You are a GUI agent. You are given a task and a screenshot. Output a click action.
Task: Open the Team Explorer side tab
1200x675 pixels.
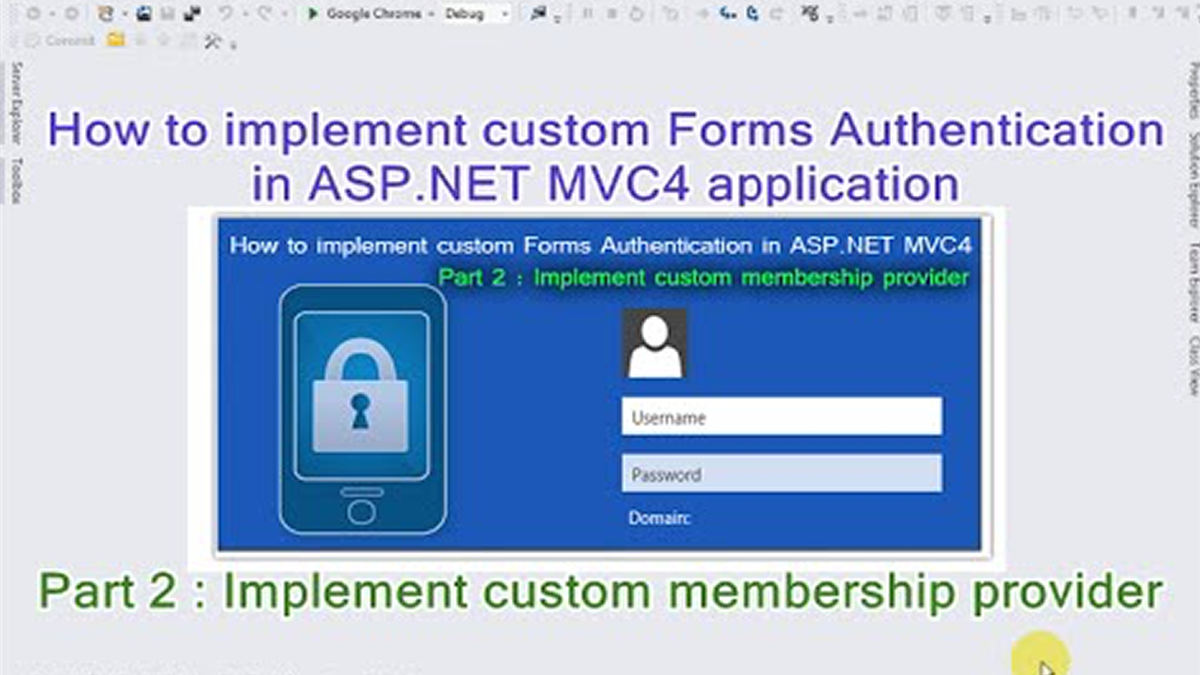tap(1192, 281)
